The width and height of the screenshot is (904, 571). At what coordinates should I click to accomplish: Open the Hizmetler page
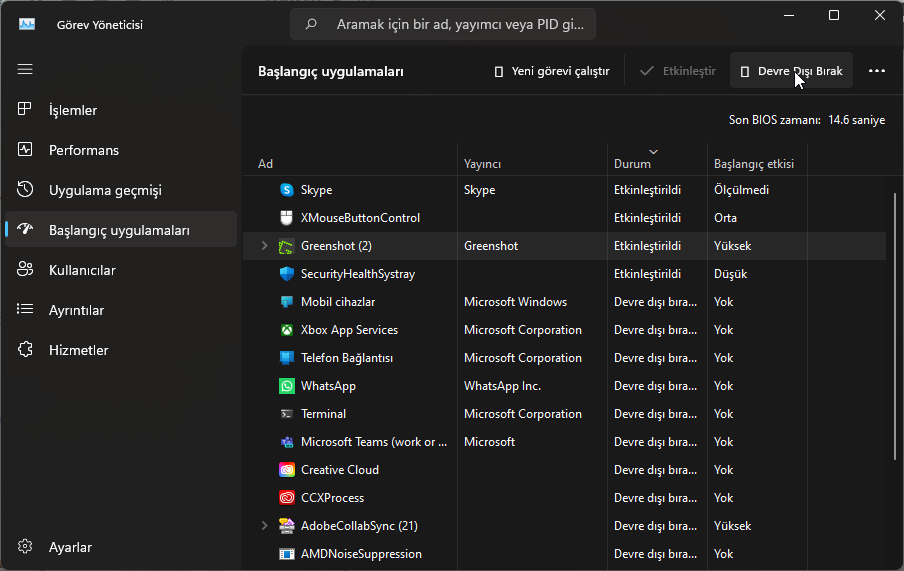(x=120, y=350)
